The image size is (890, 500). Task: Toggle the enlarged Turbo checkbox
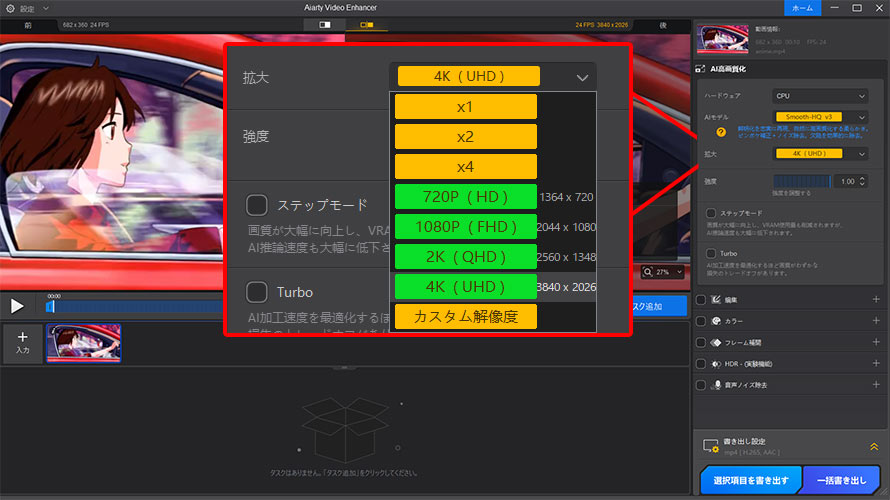257,292
